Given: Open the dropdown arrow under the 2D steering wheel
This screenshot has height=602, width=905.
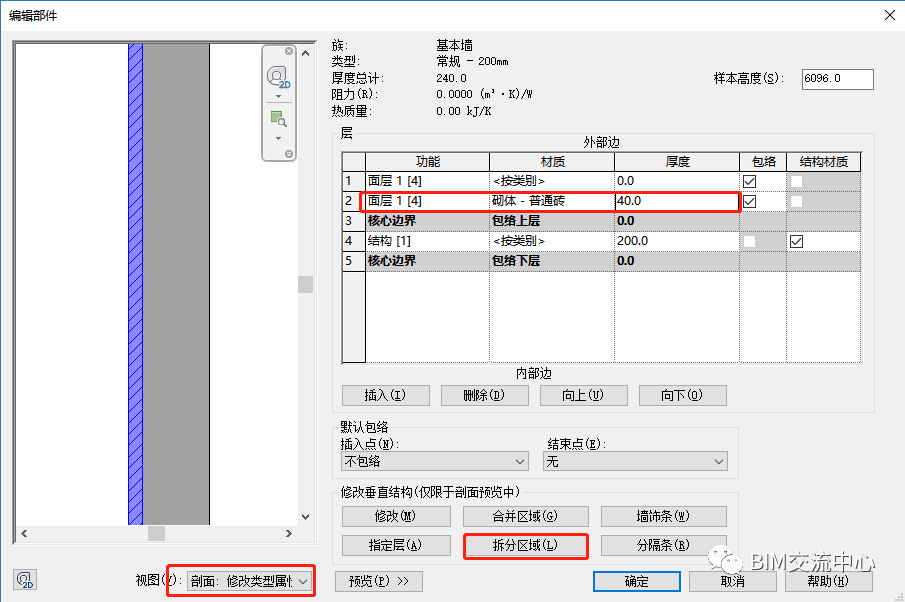Looking at the screenshot, I should [278, 96].
